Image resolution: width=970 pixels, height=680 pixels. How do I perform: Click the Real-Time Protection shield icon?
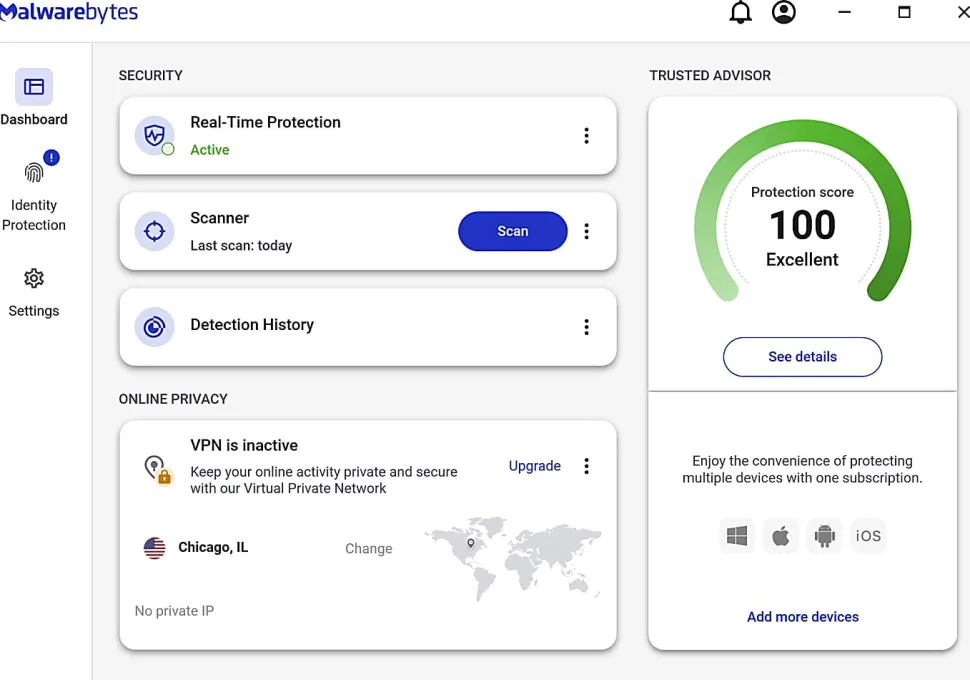[155, 135]
